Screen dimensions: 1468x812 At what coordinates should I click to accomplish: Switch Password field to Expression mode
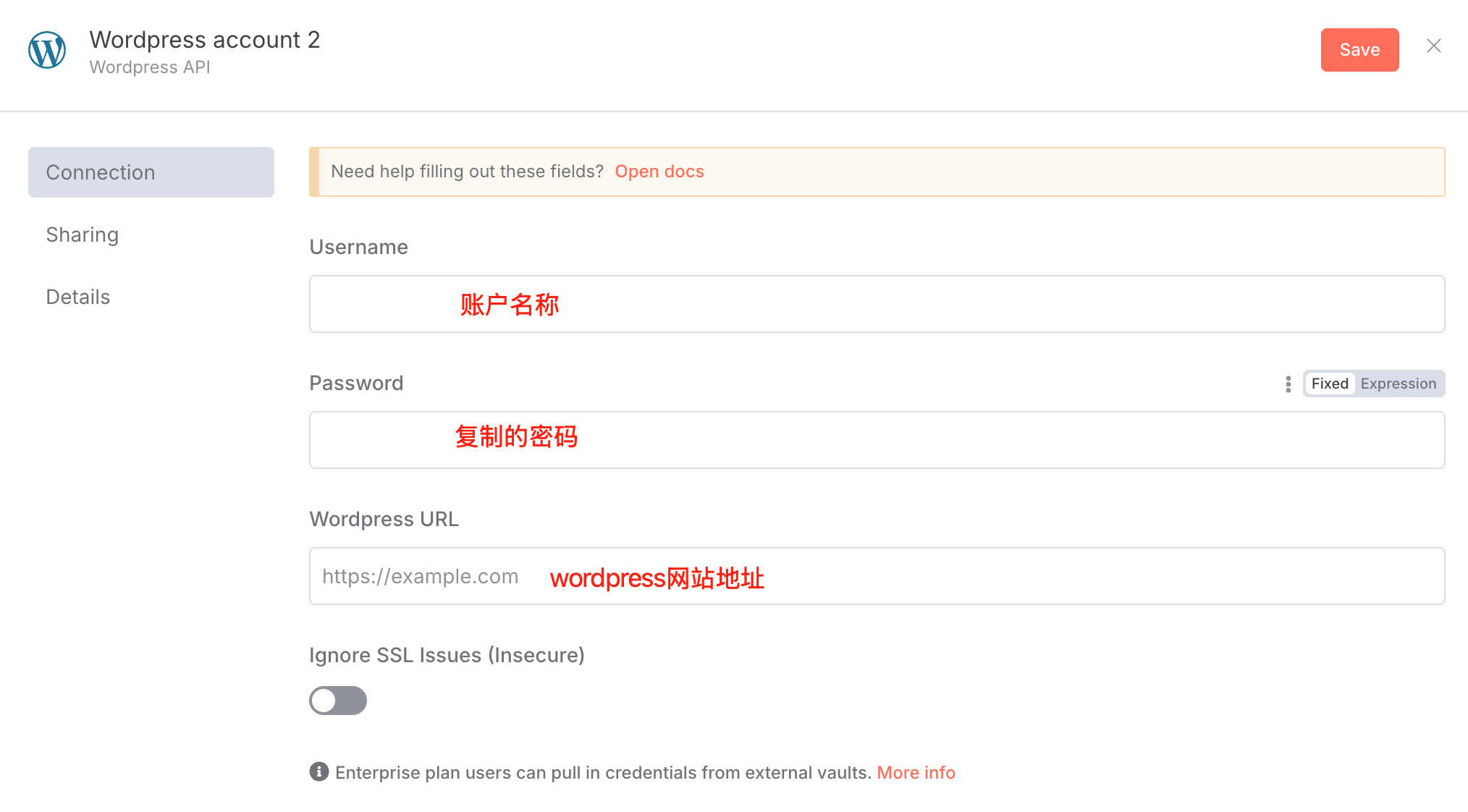tap(1398, 384)
